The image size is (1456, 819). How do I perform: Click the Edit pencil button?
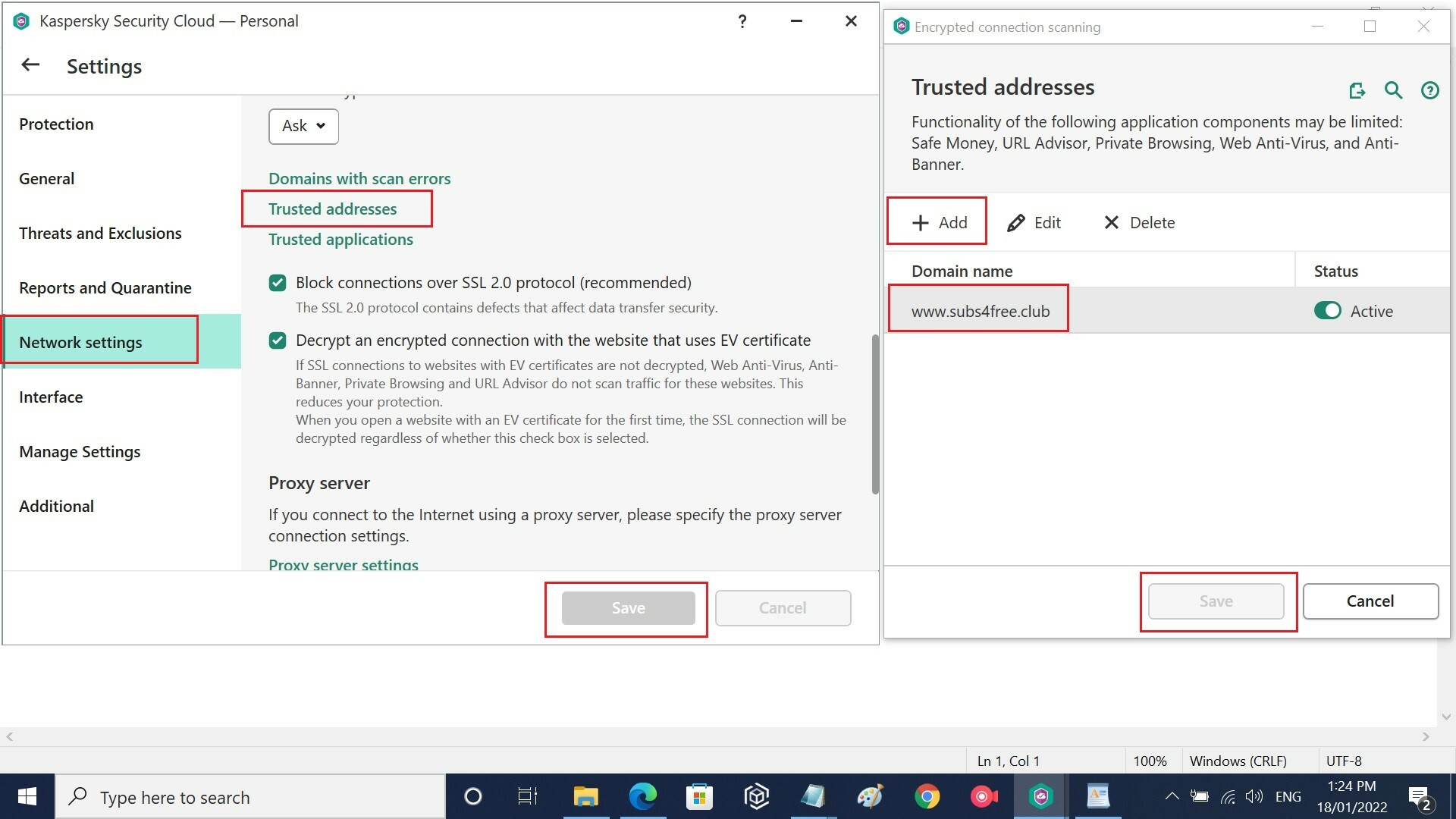click(1034, 222)
